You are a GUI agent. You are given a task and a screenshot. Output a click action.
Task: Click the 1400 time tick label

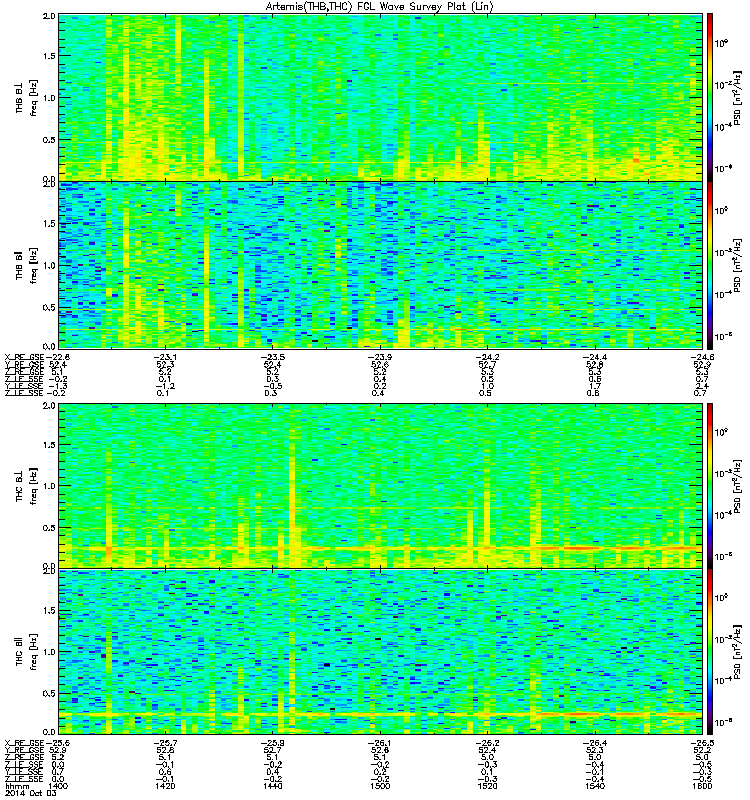click(x=58, y=786)
